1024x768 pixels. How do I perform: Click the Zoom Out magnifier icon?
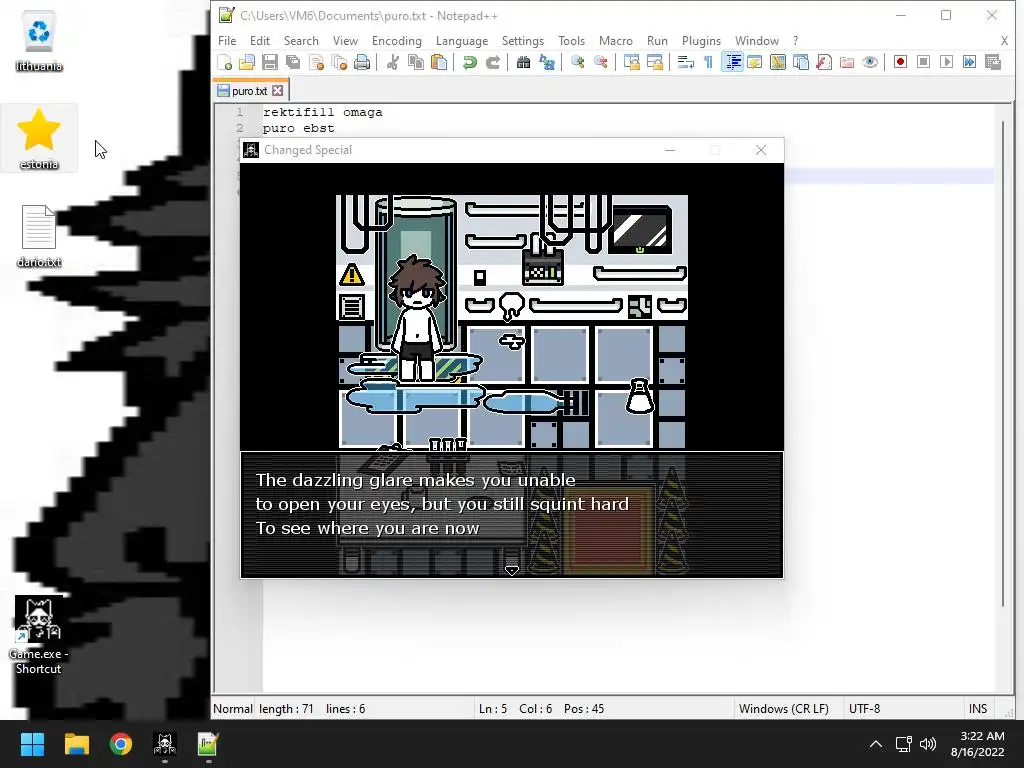[x=601, y=62]
